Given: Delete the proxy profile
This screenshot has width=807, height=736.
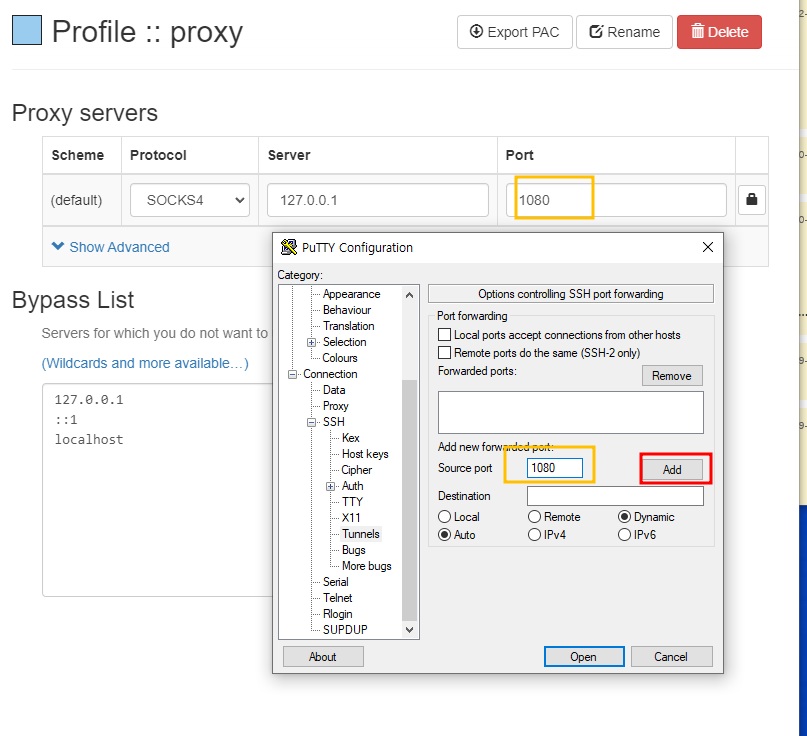Looking at the screenshot, I should tap(719, 32).
